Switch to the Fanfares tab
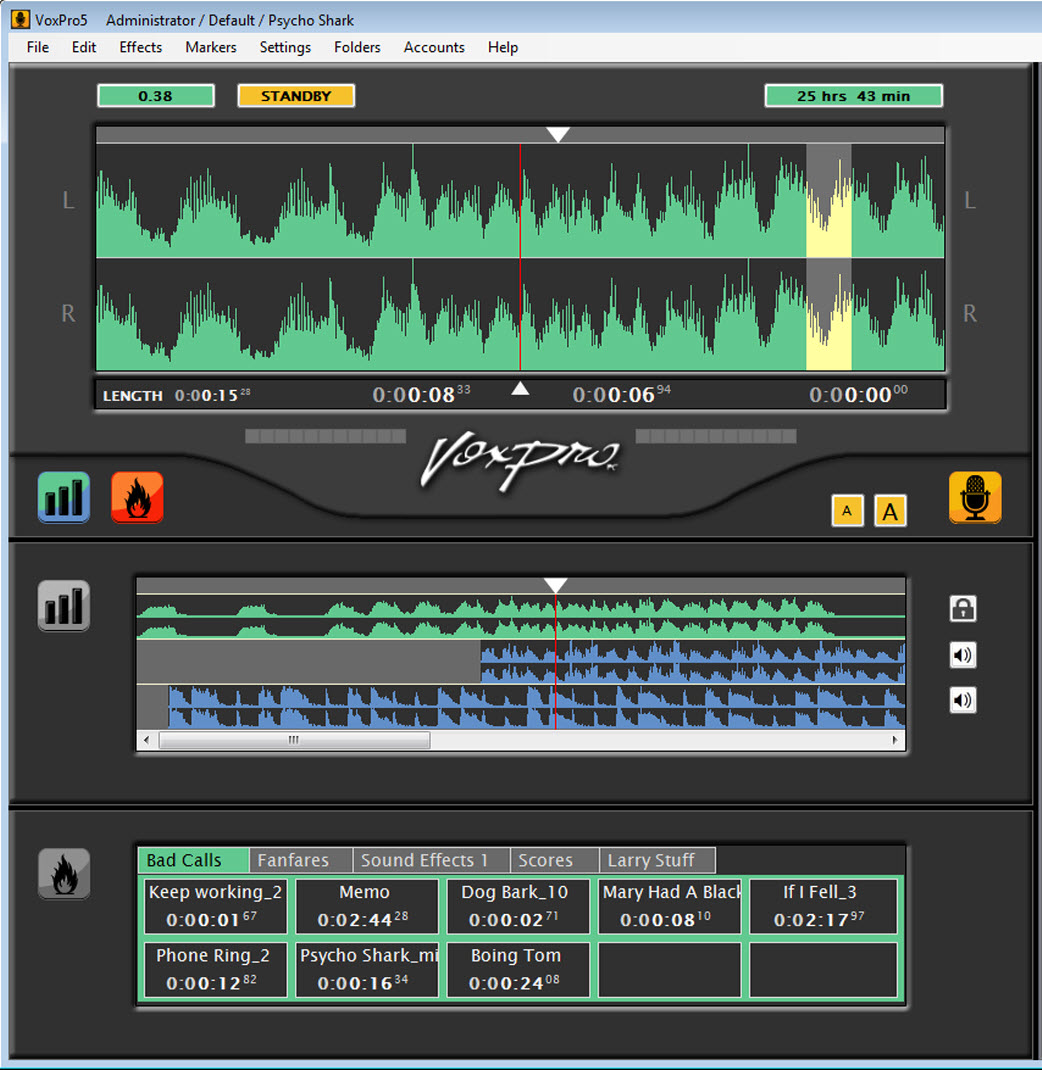The image size is (1042, 1070). coord(299,860)
